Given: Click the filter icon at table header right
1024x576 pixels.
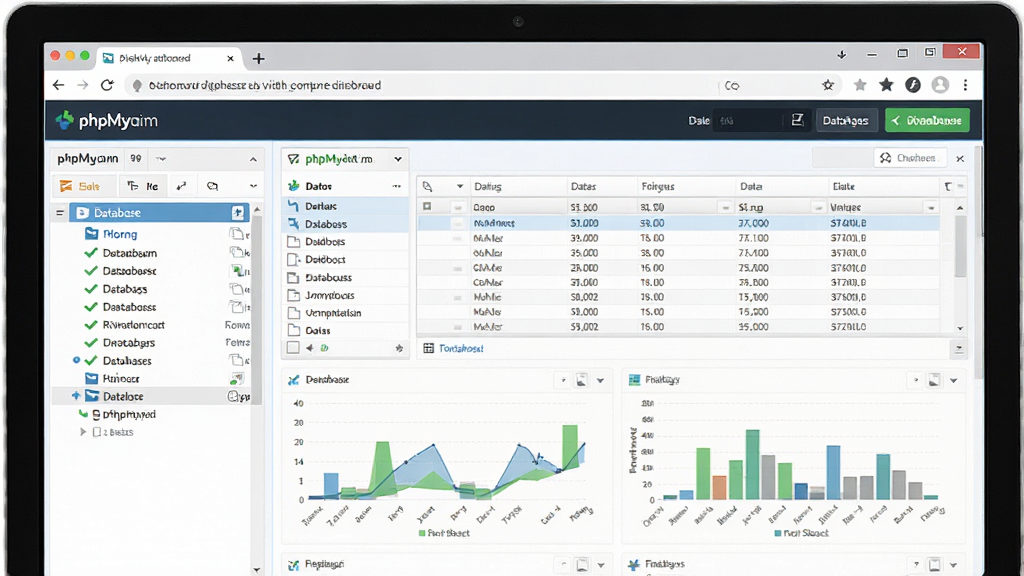Looking at the screenshot, I should (948, 187).
